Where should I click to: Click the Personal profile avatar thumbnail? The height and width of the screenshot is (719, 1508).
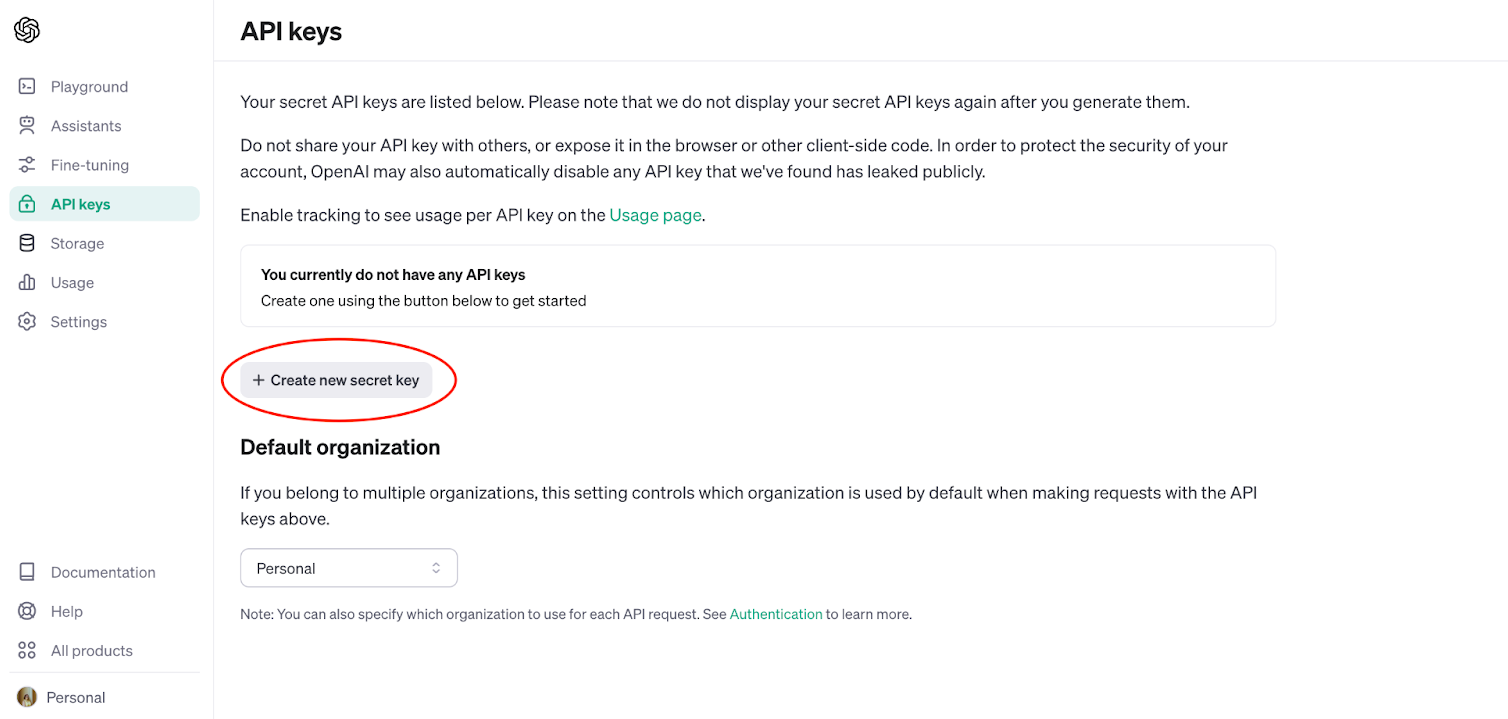point(27,696)
